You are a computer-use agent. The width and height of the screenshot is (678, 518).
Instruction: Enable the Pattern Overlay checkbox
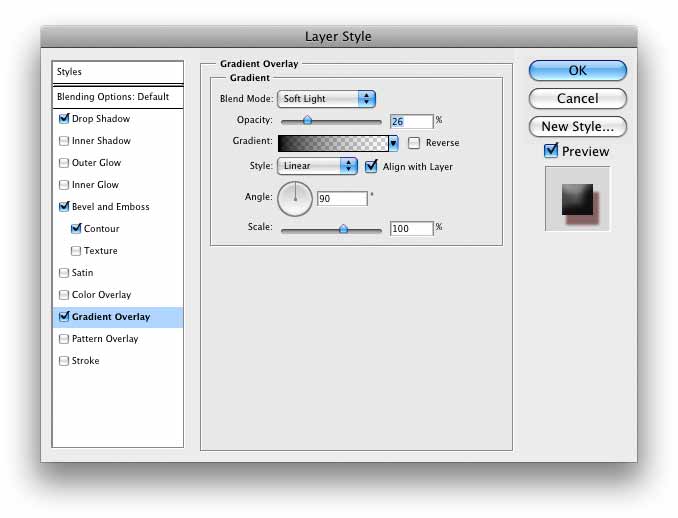[64, 339]
